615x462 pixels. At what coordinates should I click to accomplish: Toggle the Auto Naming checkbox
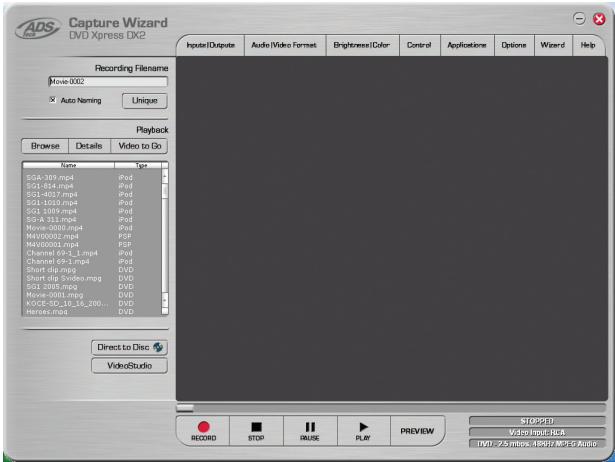(53, 100)
